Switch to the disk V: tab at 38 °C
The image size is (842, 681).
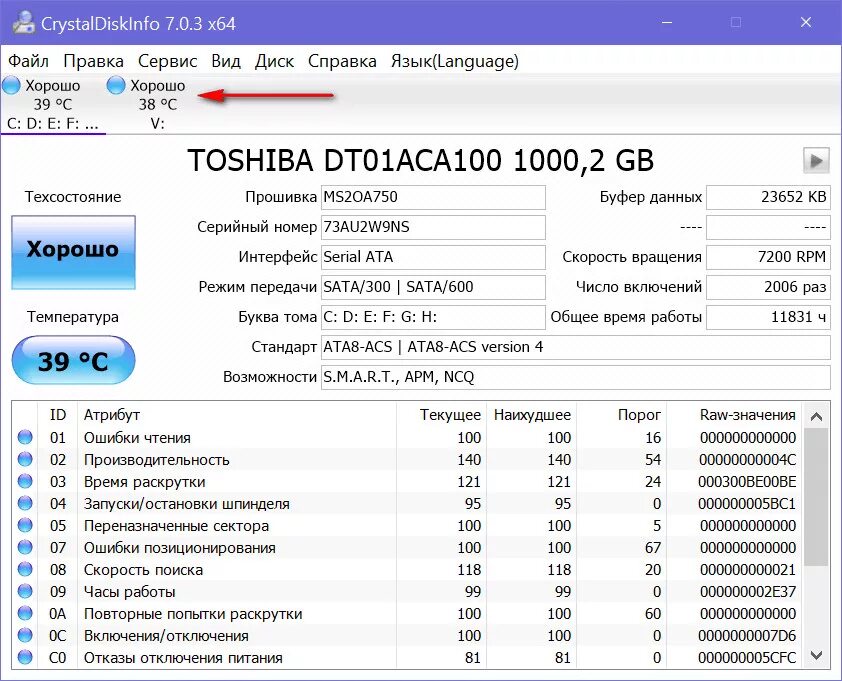(158, 104)
